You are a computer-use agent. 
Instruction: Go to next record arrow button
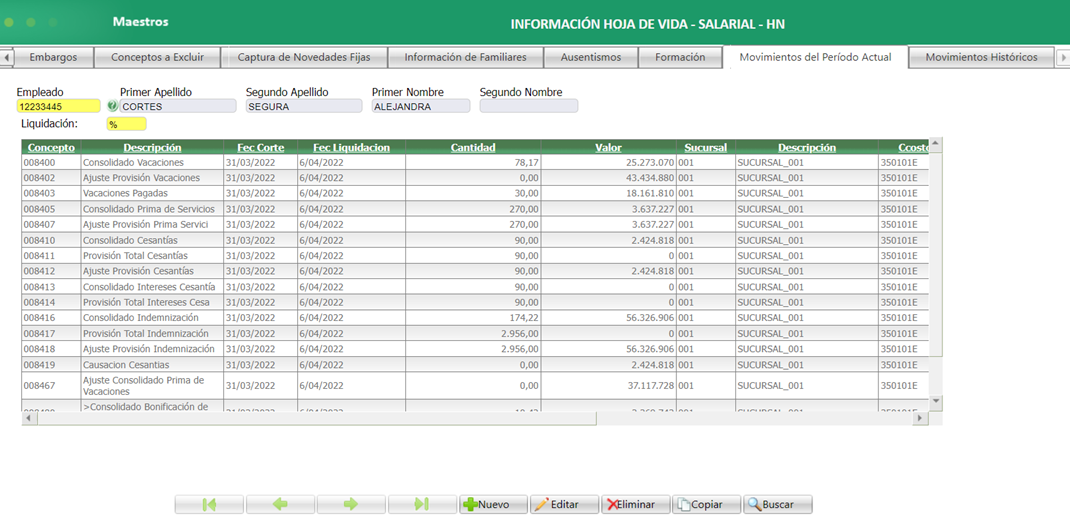coord(351,504)
